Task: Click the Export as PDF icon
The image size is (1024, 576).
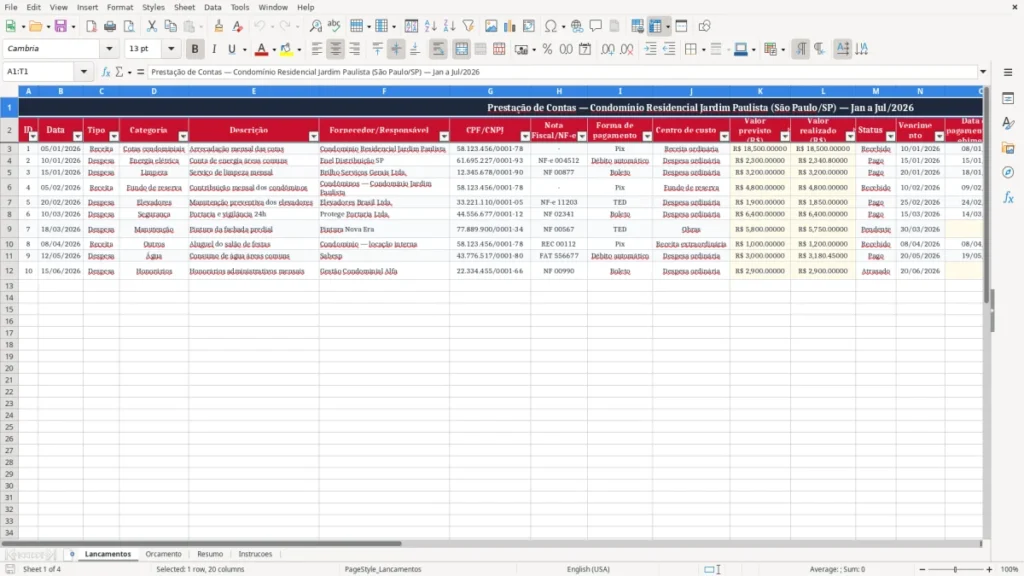Action: (x=91, y=26)
